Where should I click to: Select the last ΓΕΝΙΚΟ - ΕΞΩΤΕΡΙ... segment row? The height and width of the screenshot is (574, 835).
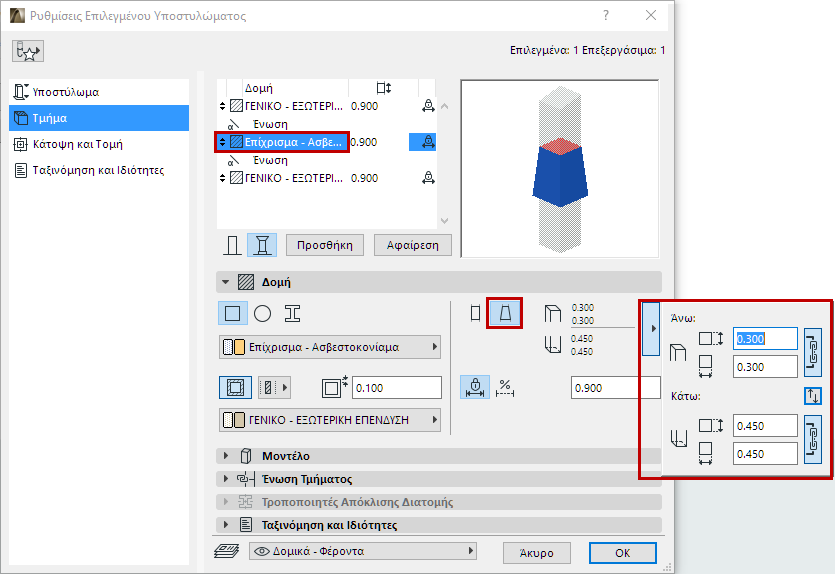[x=326, y=178]
